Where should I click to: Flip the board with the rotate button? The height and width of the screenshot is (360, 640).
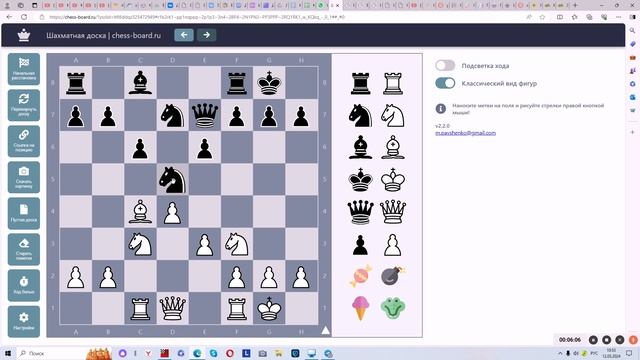(24, 105)
